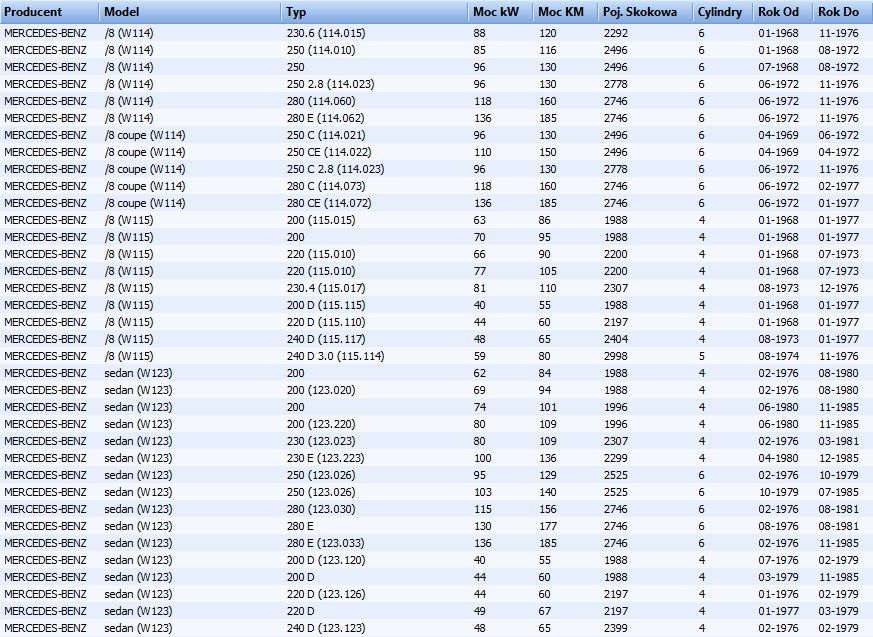Select type 230.6 (114.015)

pyautogui.click(x=326, y=33)
